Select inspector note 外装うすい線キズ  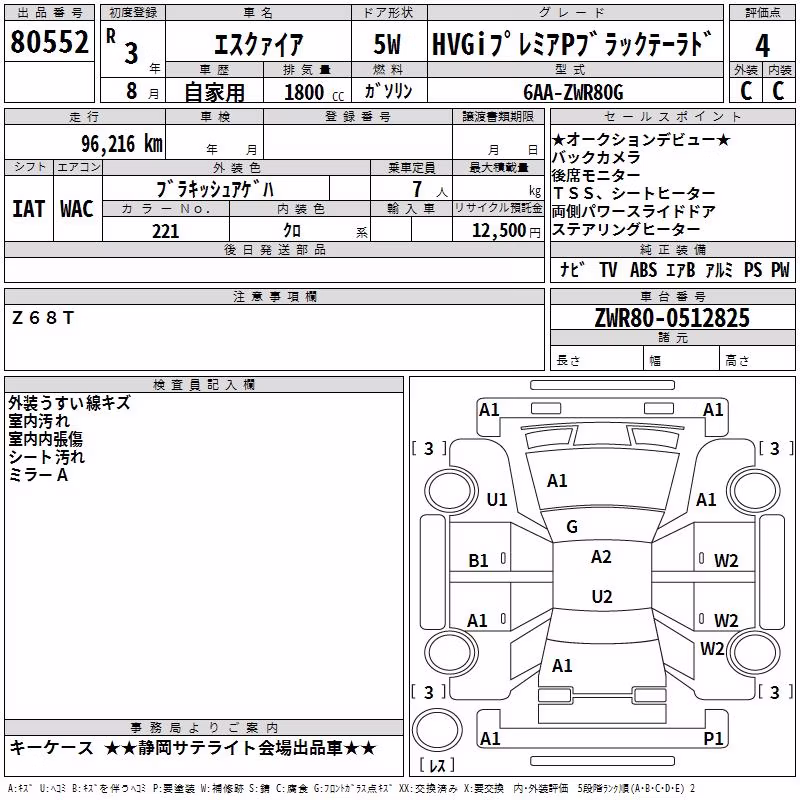69,403
